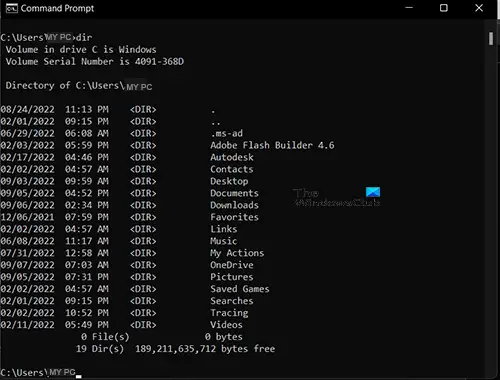Click the Music directory name
Screen dimensions: 500x380
click(x=224, y=241)
